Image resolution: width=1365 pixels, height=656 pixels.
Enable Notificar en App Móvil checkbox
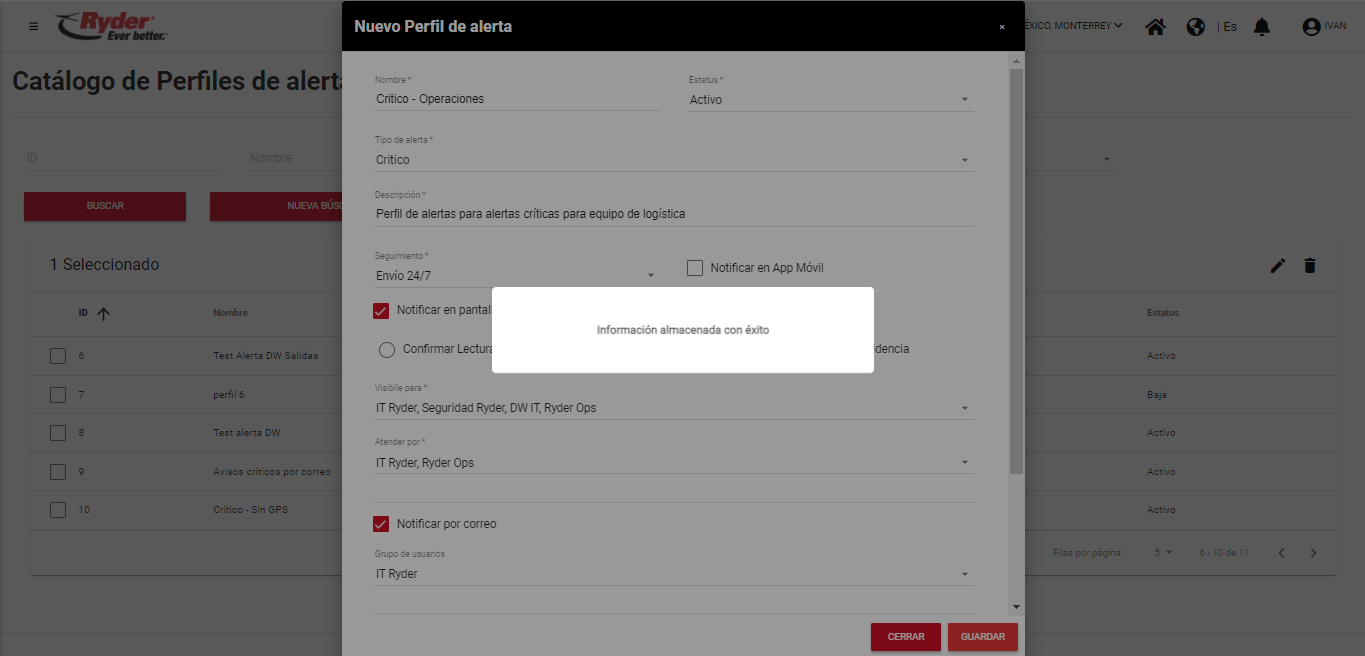695,268
